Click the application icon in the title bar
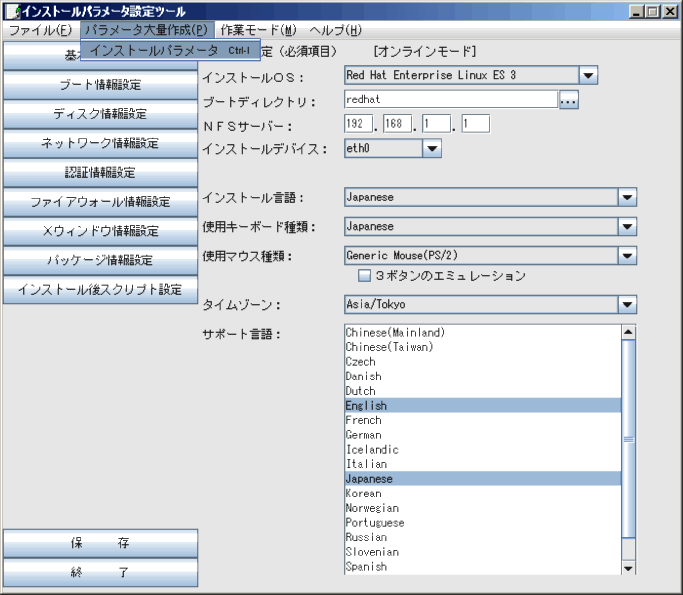Viewport: 683px width, 595px height. tap(12, 11)
